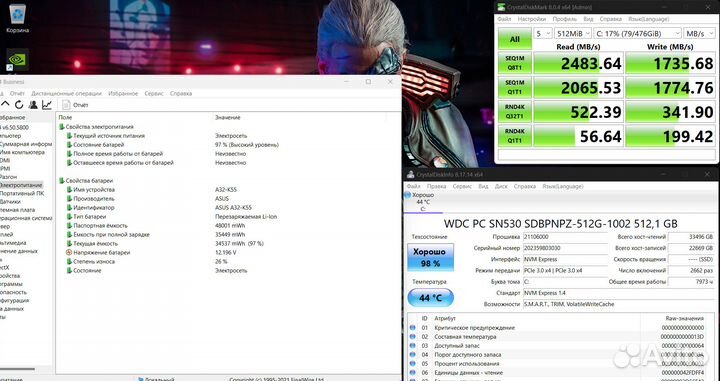Select Портативный ПК in AIDA64 sidebar tree
The height and width of the screenshot is (381, 720).
22,193
